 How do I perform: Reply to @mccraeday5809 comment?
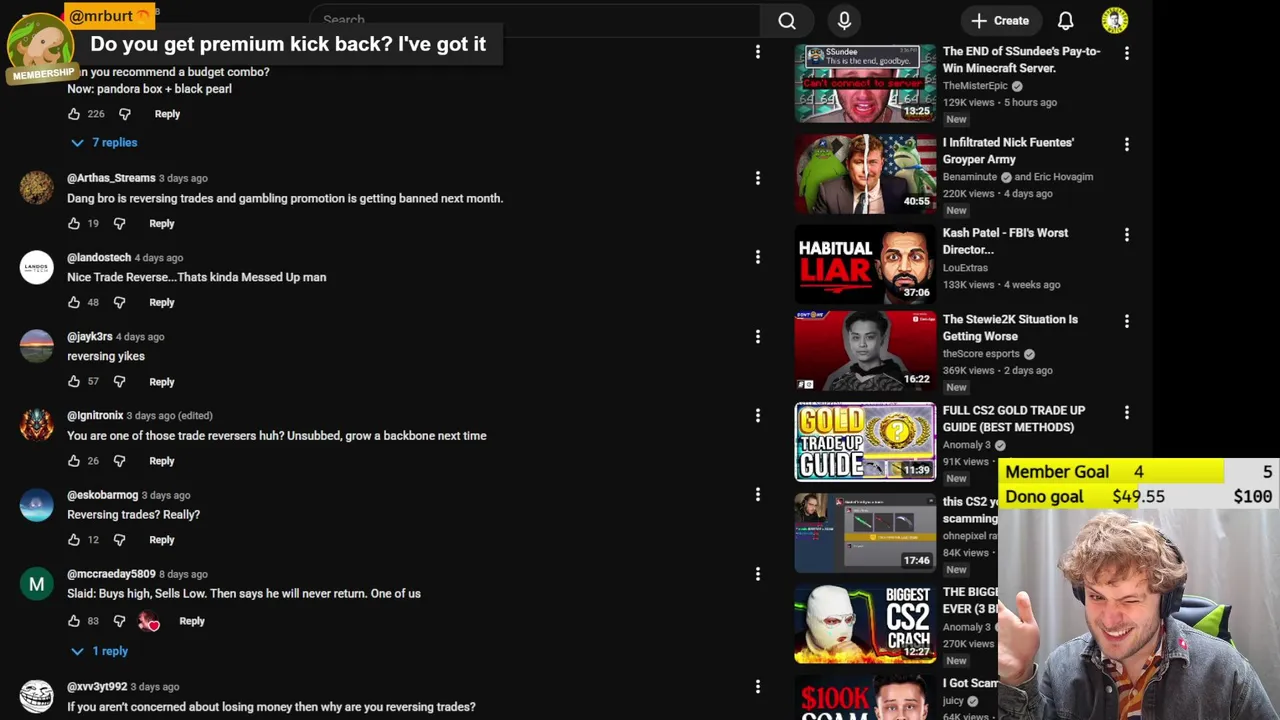click(x=192, y=621)
